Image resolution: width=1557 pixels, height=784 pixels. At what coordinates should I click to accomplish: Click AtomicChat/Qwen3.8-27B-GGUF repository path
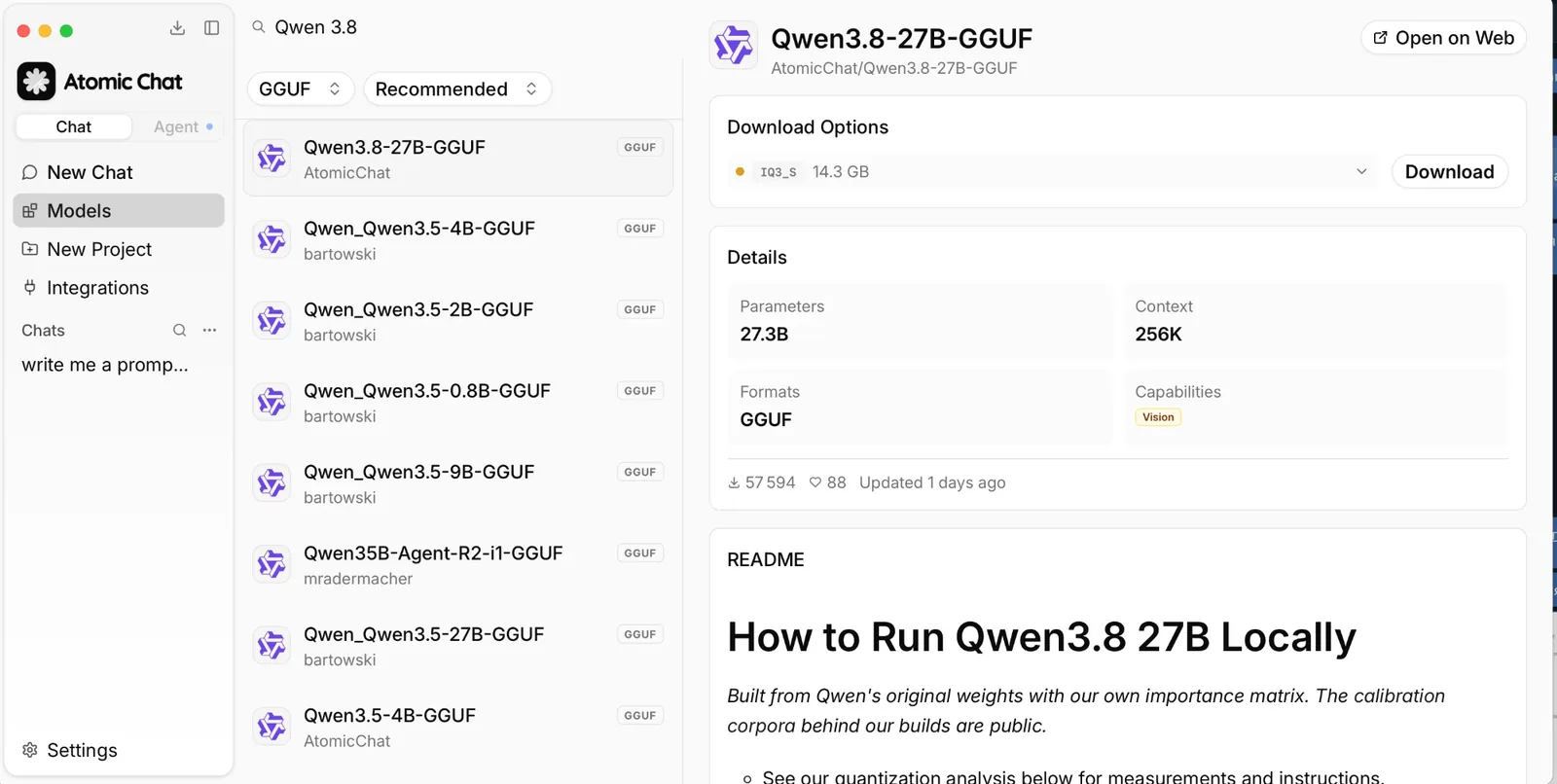(894, 68)
